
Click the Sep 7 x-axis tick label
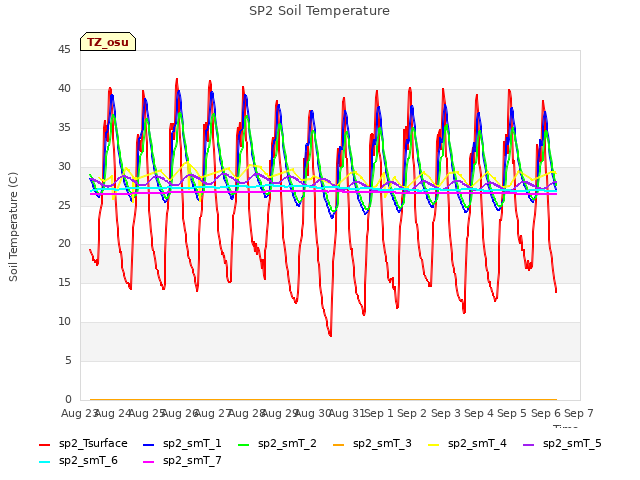pos(579,413)
